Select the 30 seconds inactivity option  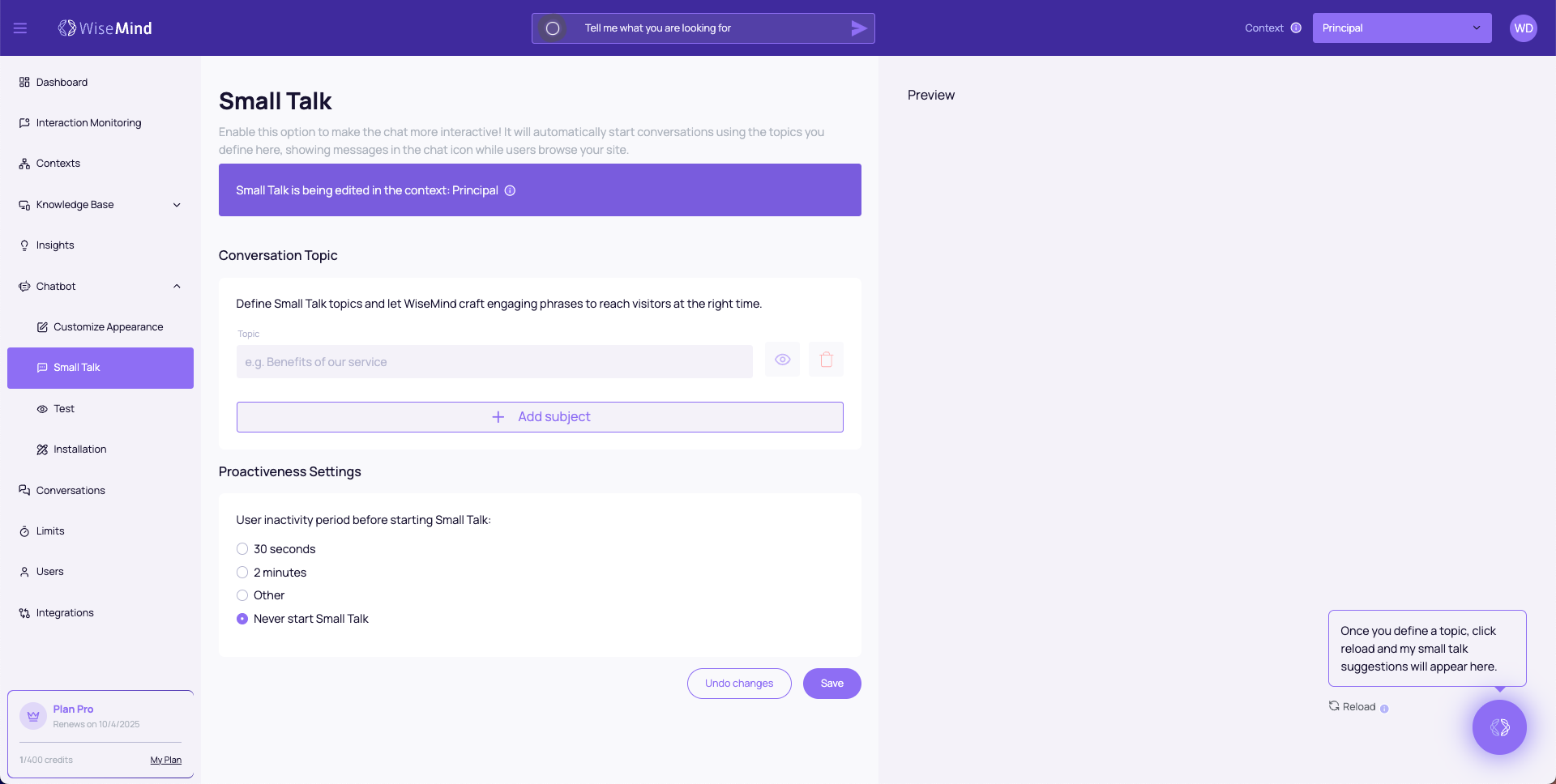click(242, 549)
